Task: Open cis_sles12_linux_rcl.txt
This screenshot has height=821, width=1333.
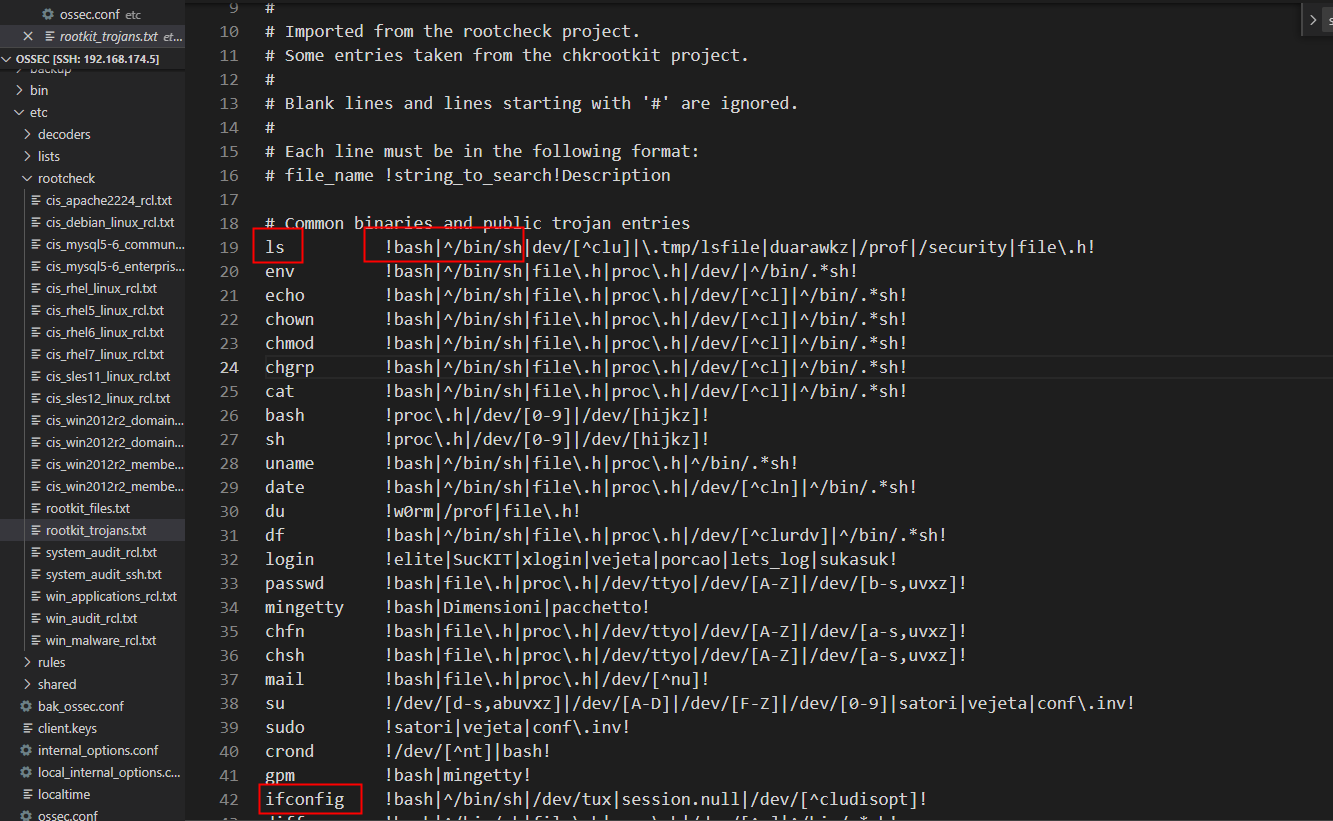Action: (108, 398)
